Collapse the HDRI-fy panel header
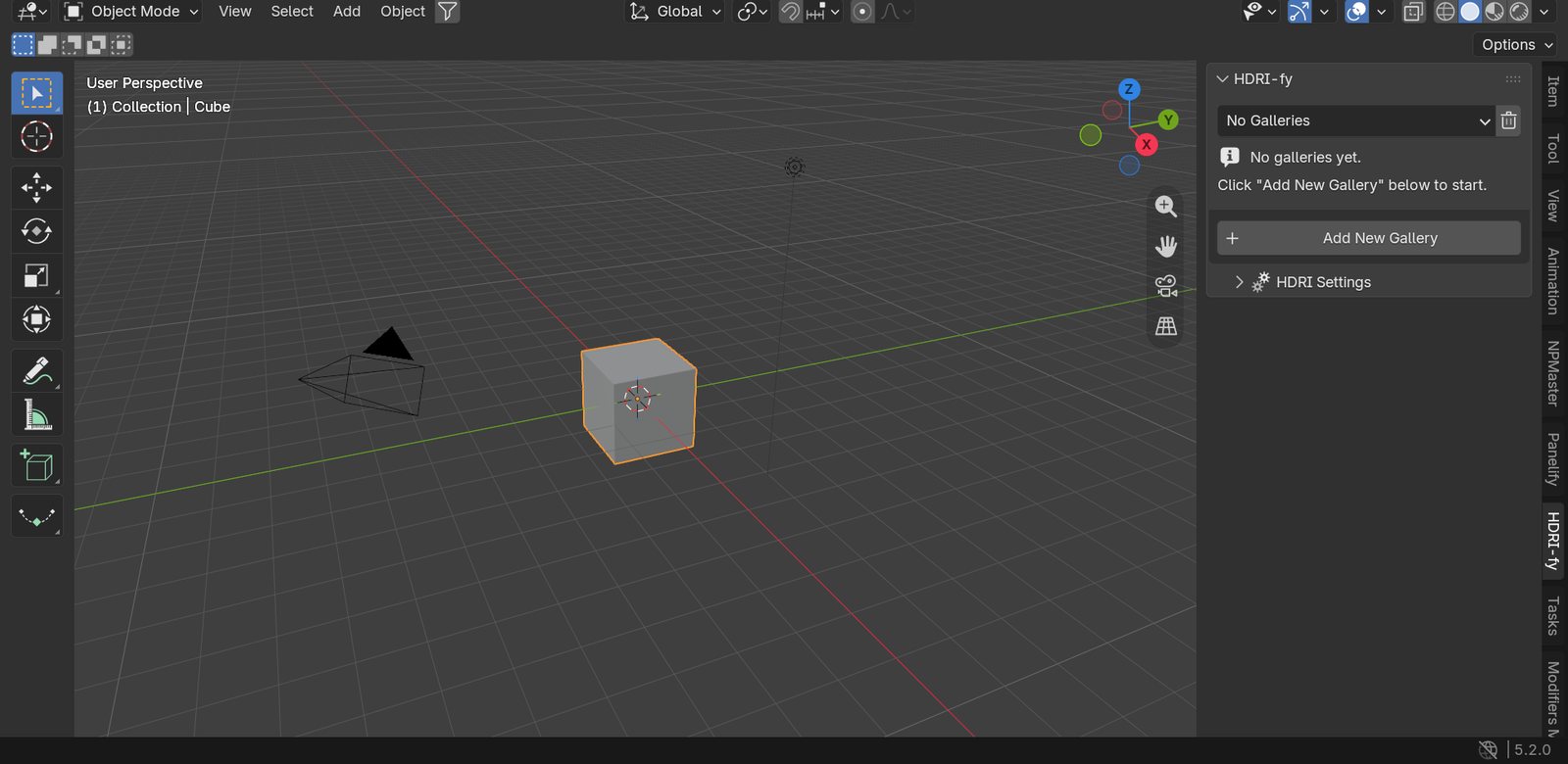The image size is (1568, 764). (x=1369, y=78)
